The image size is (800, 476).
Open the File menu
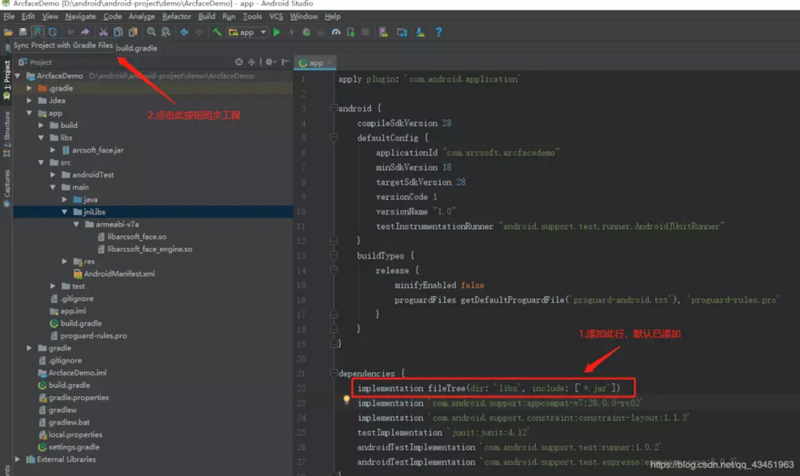coord(9,16)
